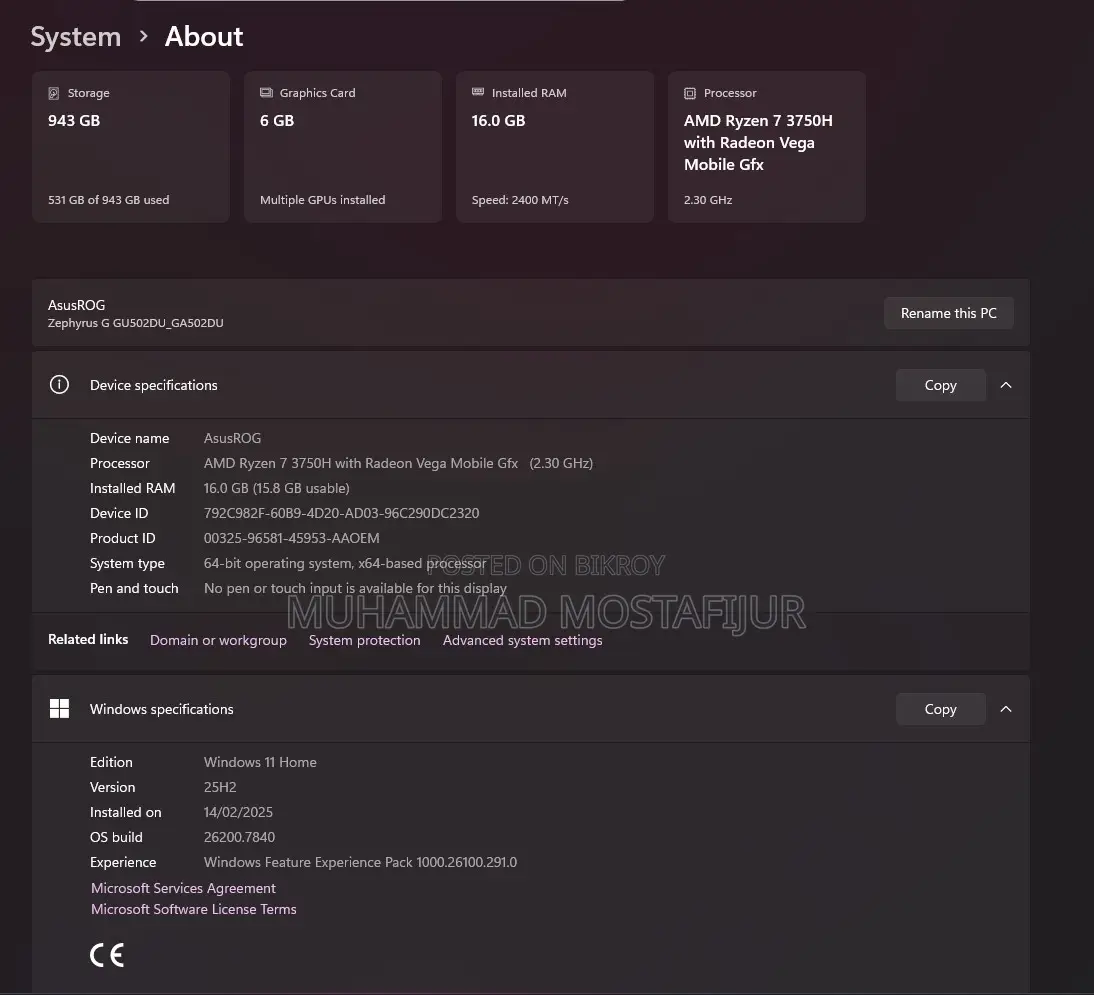Open Microsoft Software License Terms link

click(x=194, y=909)
